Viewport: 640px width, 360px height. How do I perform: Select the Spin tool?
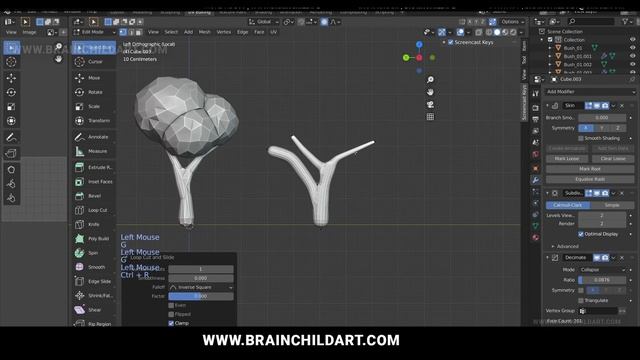point(94,253)
